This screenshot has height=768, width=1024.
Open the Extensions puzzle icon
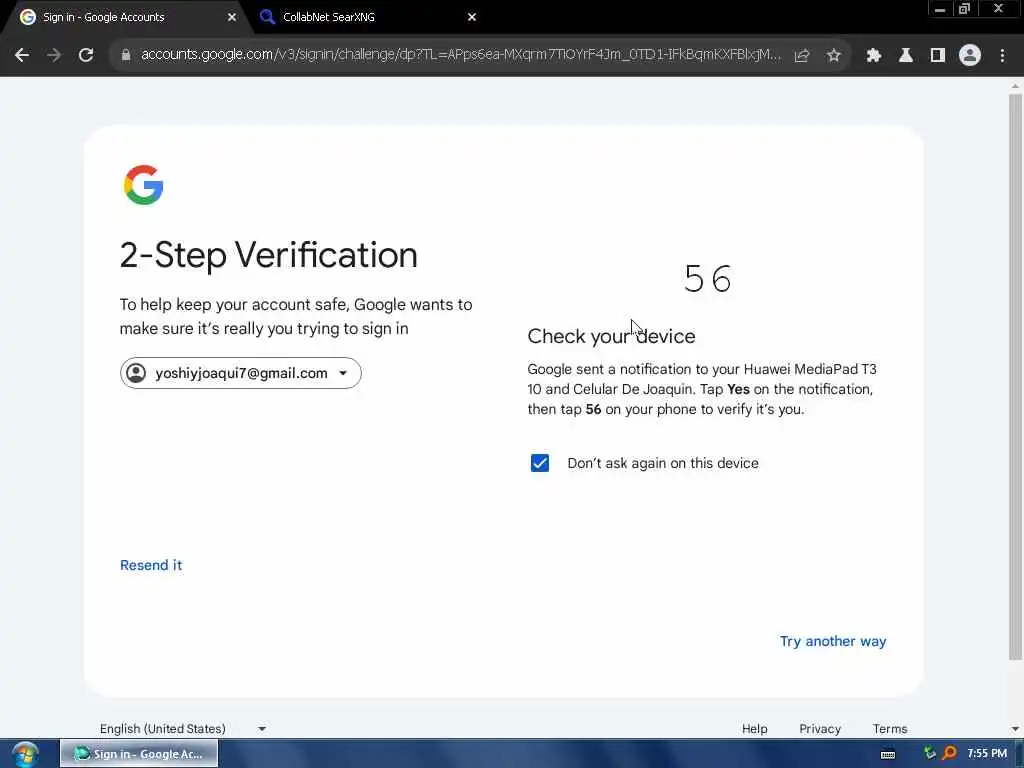pos(874,56)
